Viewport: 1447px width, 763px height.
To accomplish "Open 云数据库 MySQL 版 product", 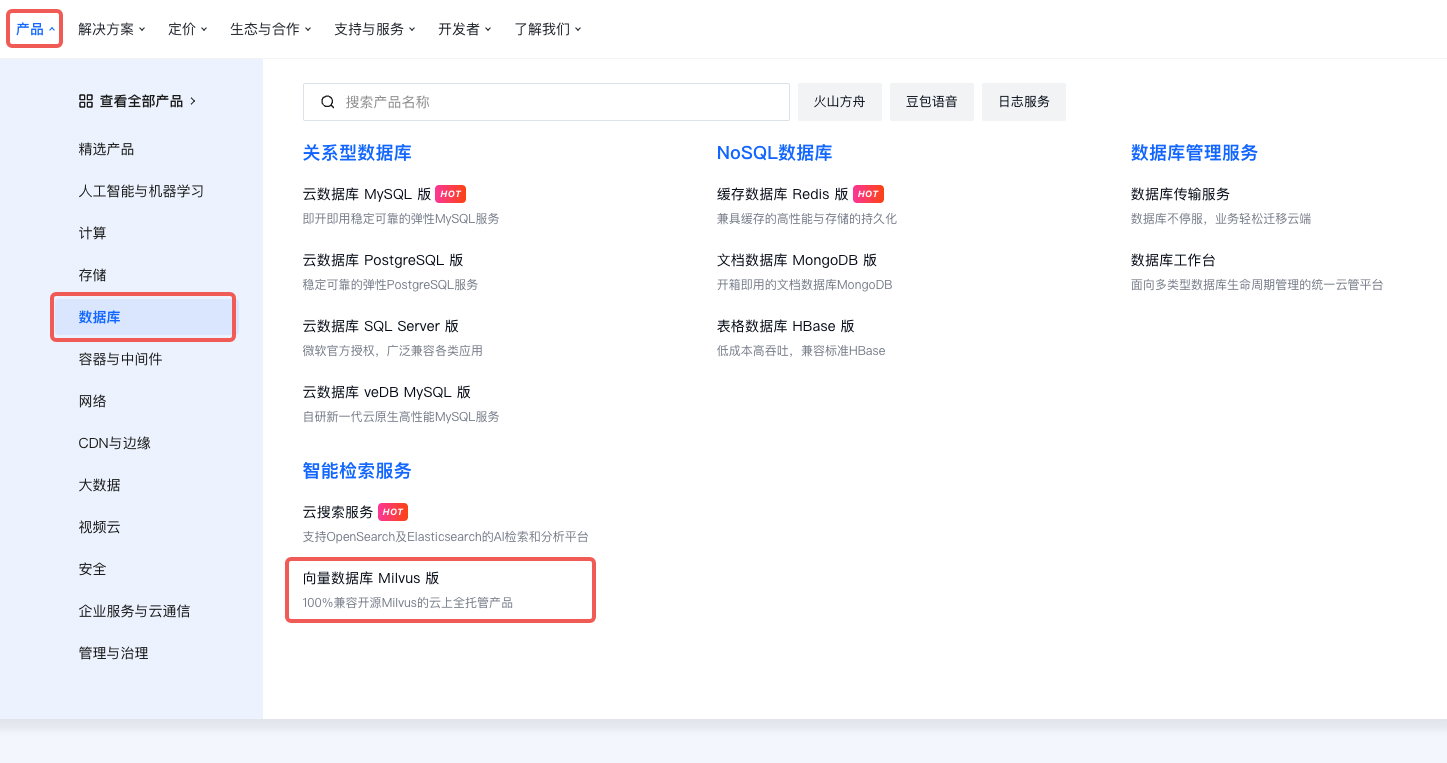I will tap(367, 194).
